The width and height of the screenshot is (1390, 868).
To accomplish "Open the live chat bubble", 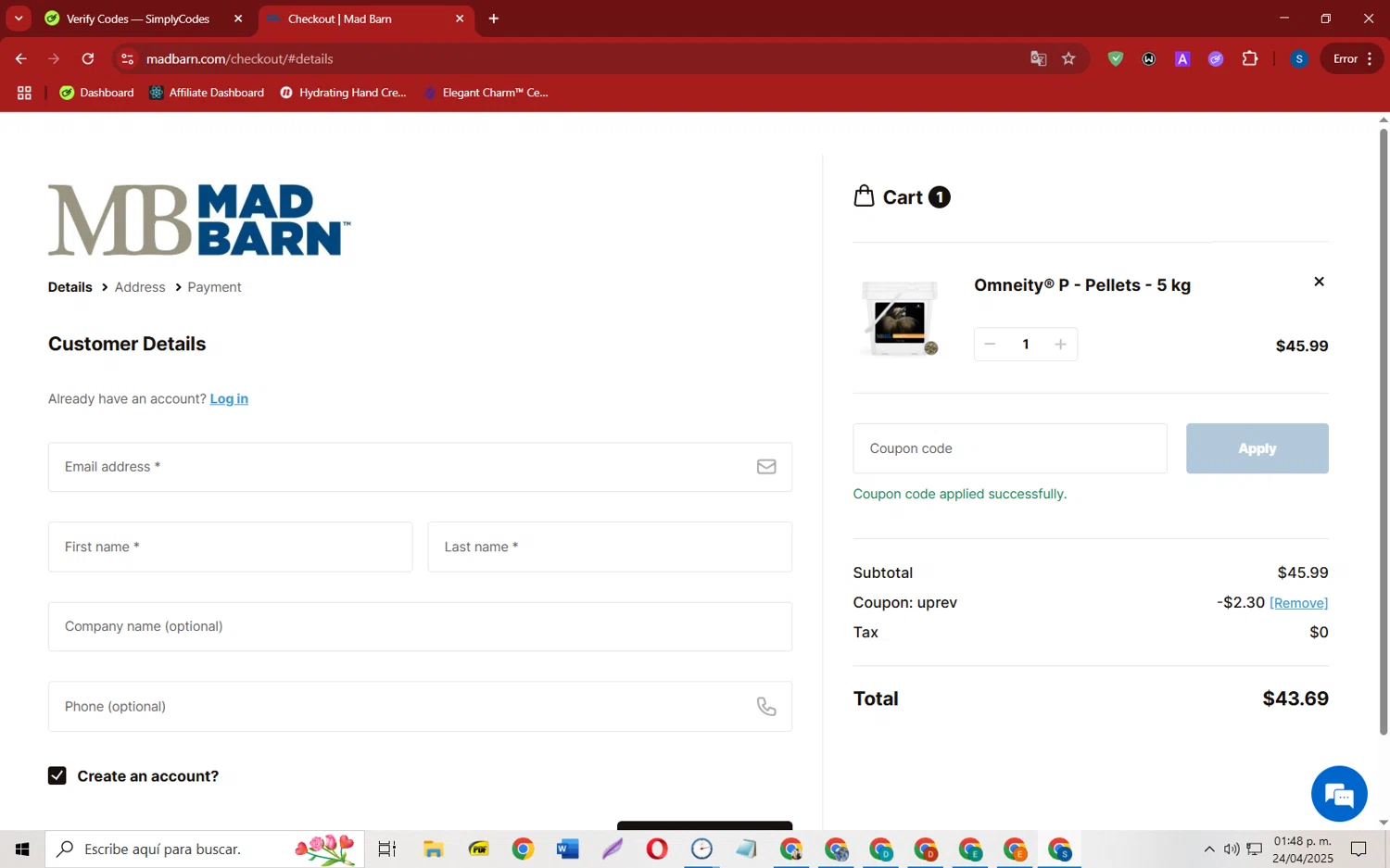I will pyautogui.click(x=1339, y=794).
